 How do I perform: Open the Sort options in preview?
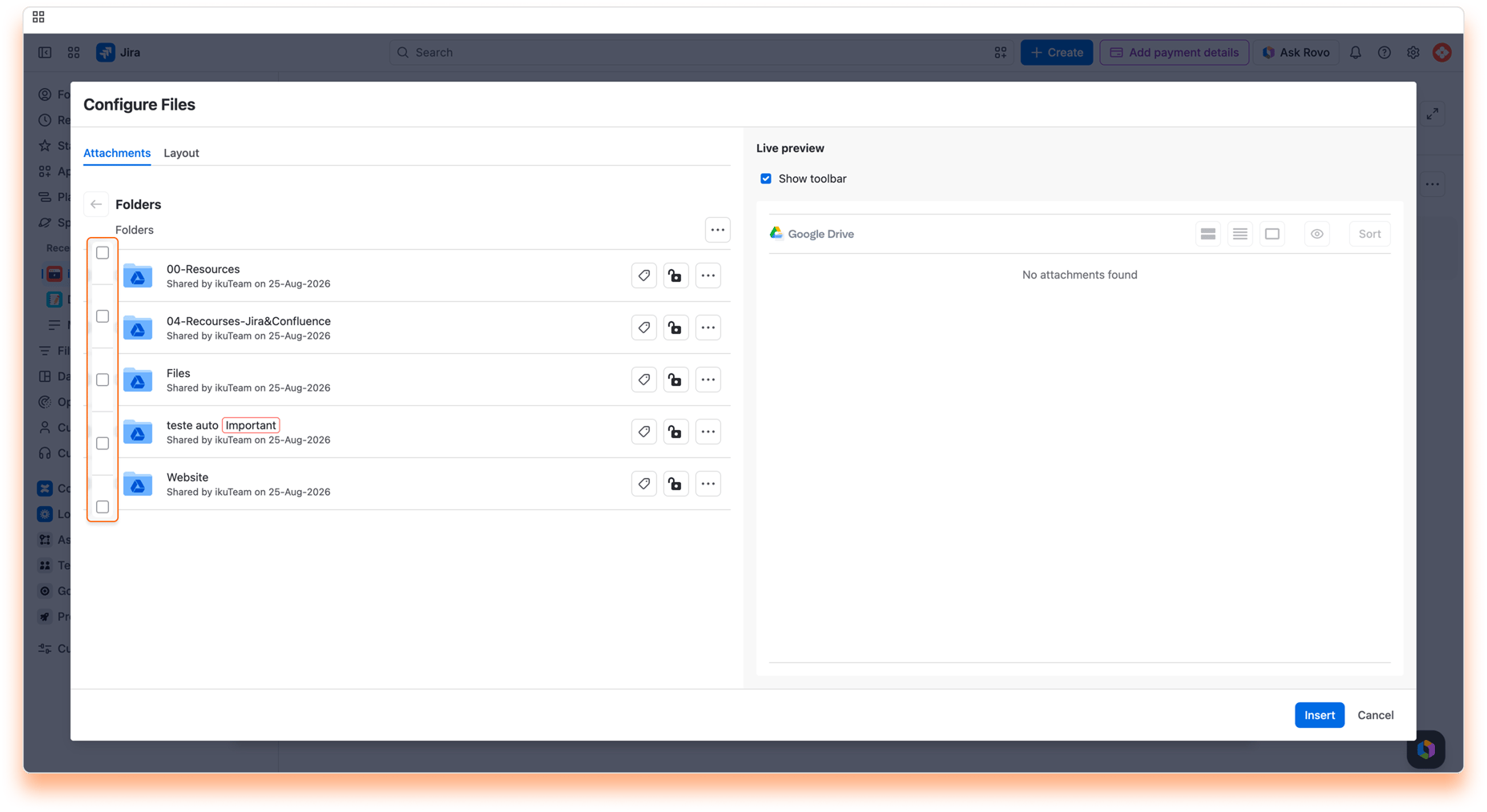tap(1369, 234)
